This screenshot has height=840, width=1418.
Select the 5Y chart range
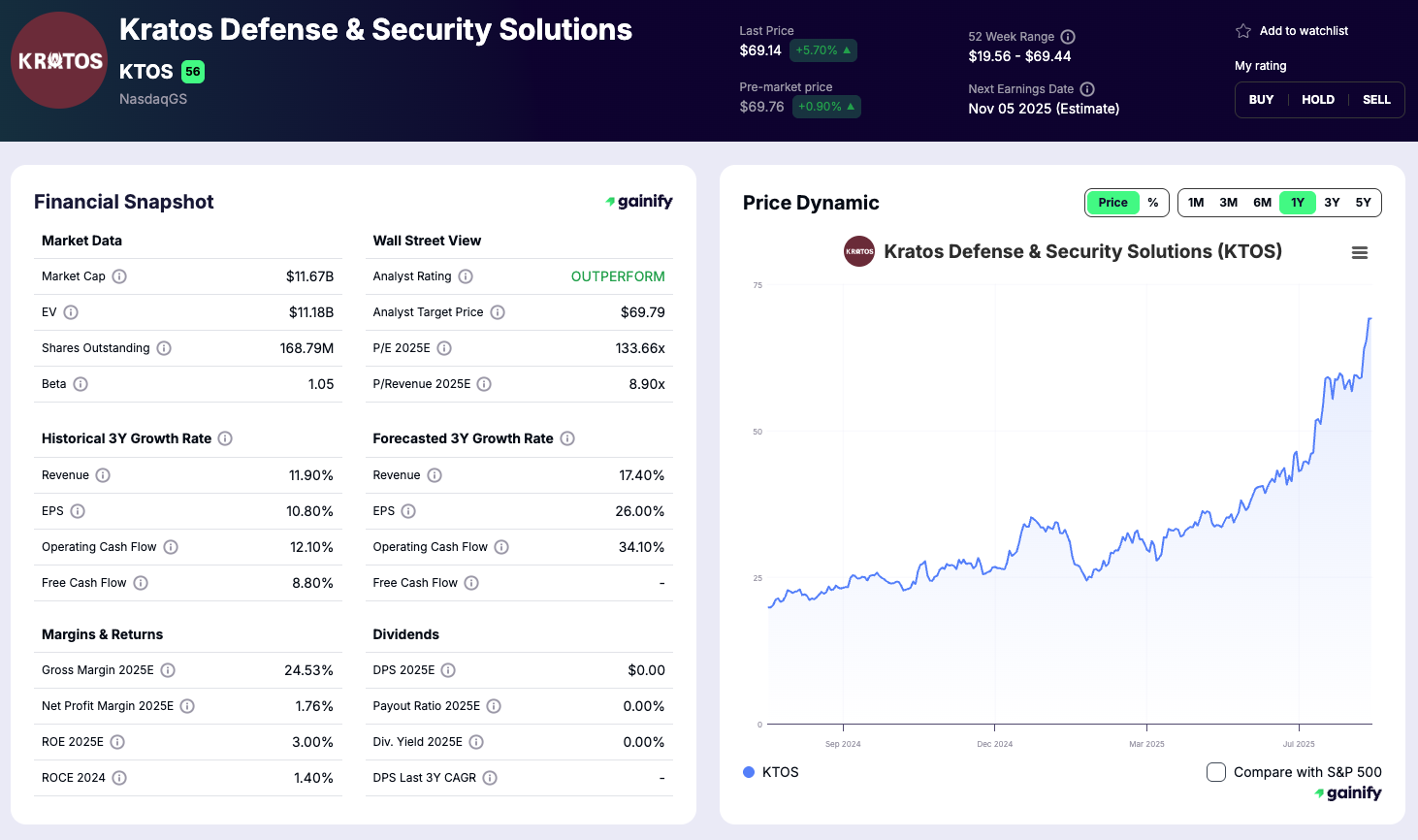point(1363,203)
